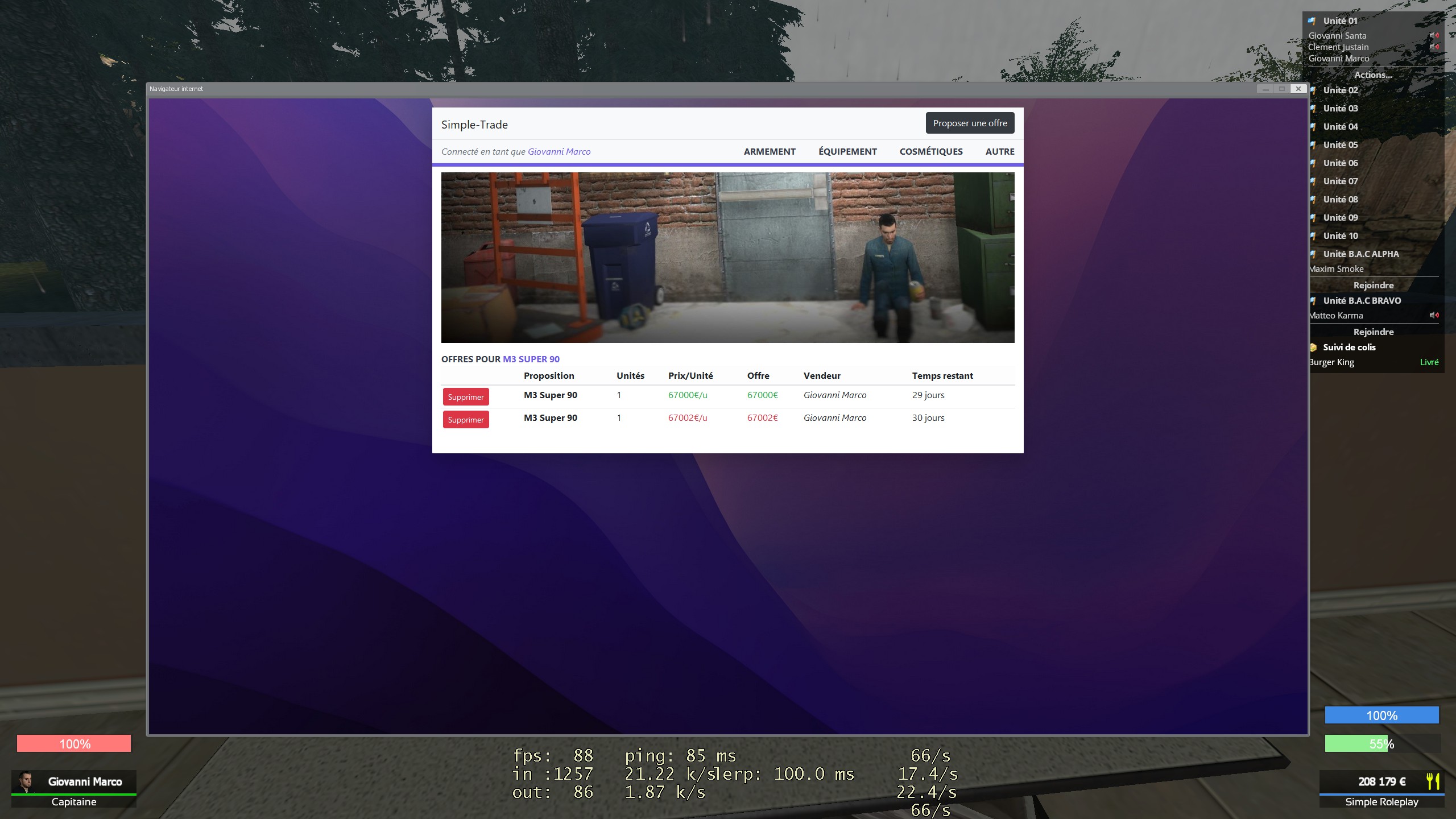Click the Suivi de colis heading

click(1349, 347)
